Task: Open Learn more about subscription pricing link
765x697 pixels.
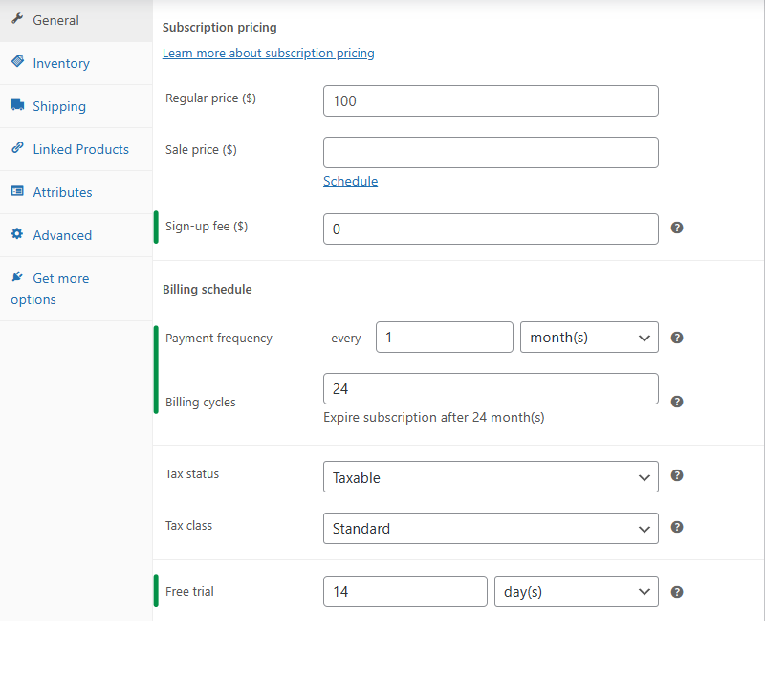Action: pyautogui.click(x=268, y=53)
